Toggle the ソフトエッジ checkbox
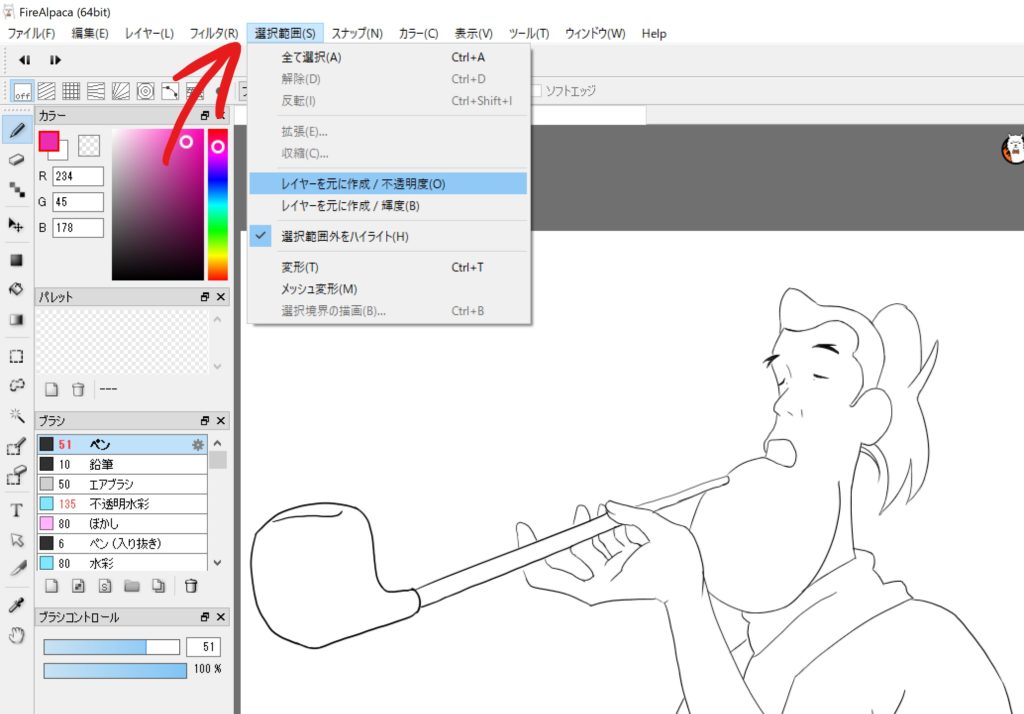The width and height of the screenshot is (1024, 714). coord(537,91)
